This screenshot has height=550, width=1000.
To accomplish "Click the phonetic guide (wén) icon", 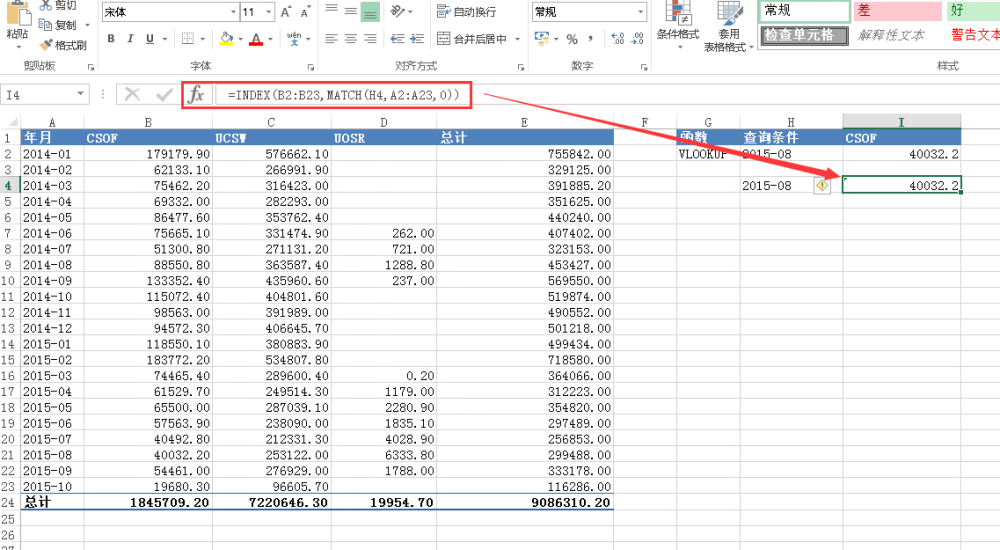I will 294,39.
